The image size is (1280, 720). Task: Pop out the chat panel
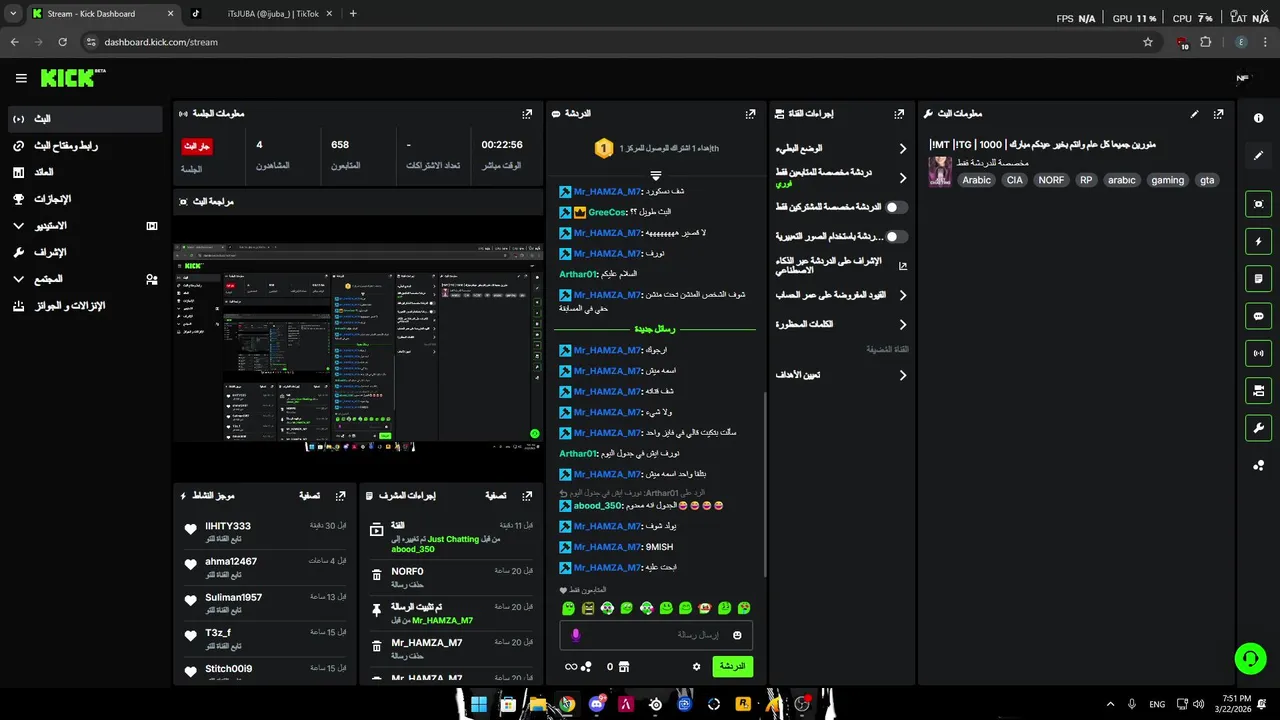pyautogui.click(x=750, y=114)
